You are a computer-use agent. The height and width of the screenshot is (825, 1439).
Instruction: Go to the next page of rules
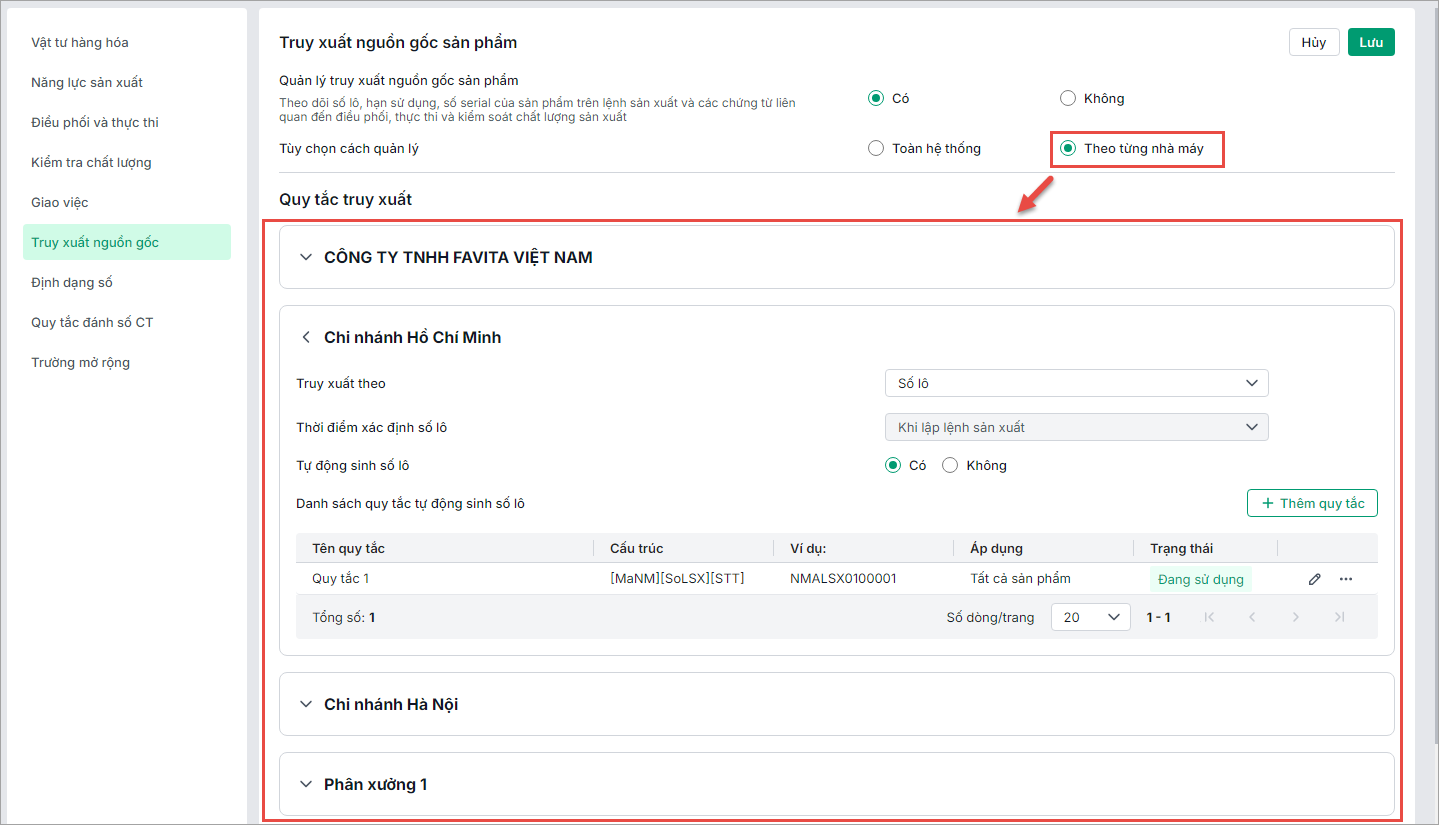[1296, 617]
